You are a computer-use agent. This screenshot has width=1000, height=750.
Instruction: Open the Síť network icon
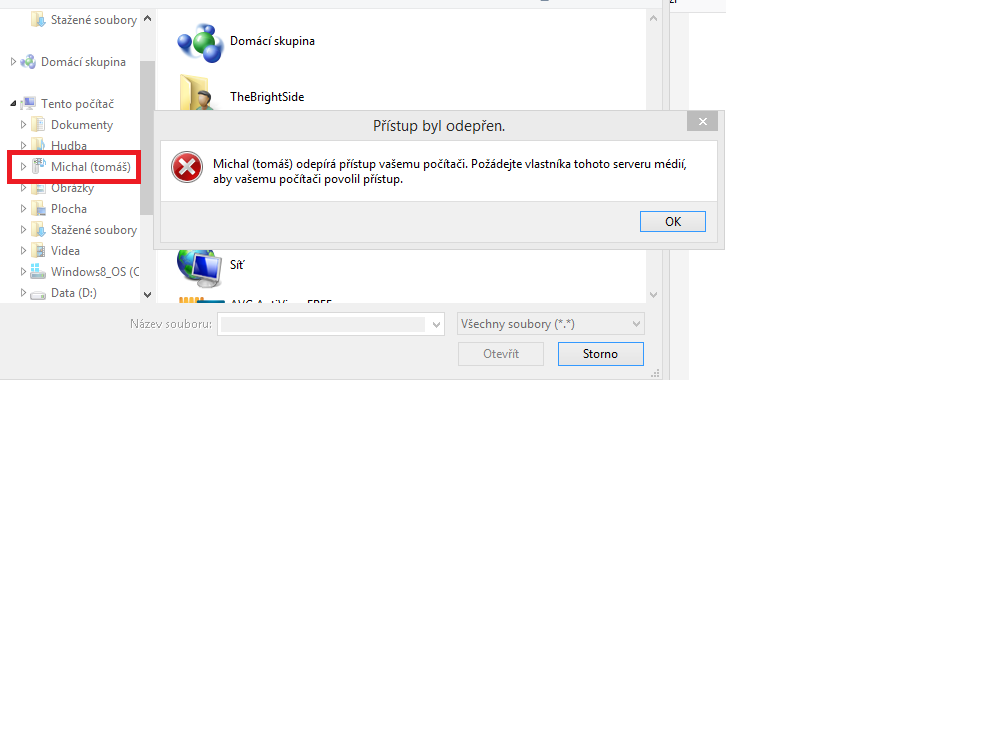click(x=200, y=268)
